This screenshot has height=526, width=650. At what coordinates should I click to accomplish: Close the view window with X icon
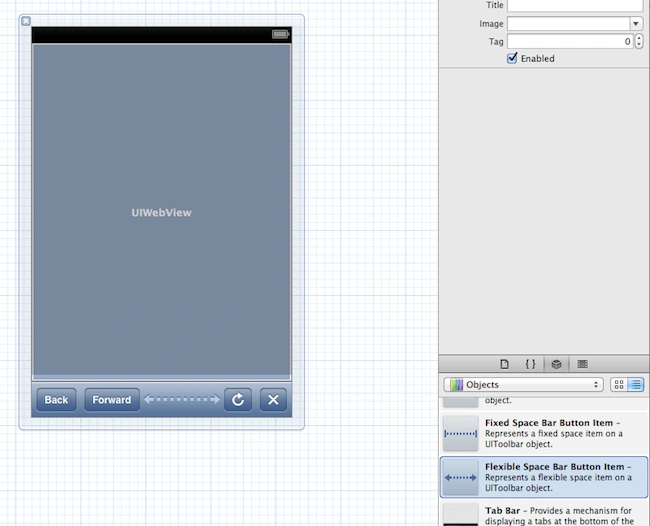(26, 21)
